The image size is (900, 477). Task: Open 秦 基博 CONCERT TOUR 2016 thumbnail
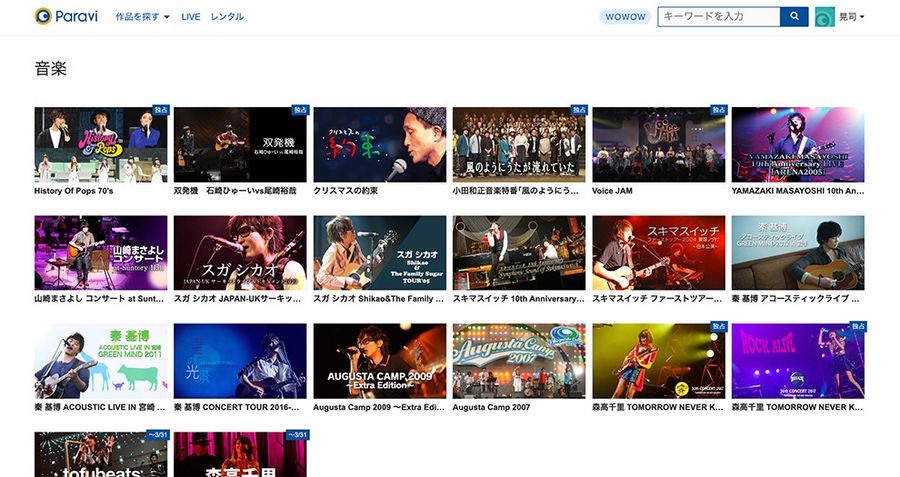[x=240, y=361]
